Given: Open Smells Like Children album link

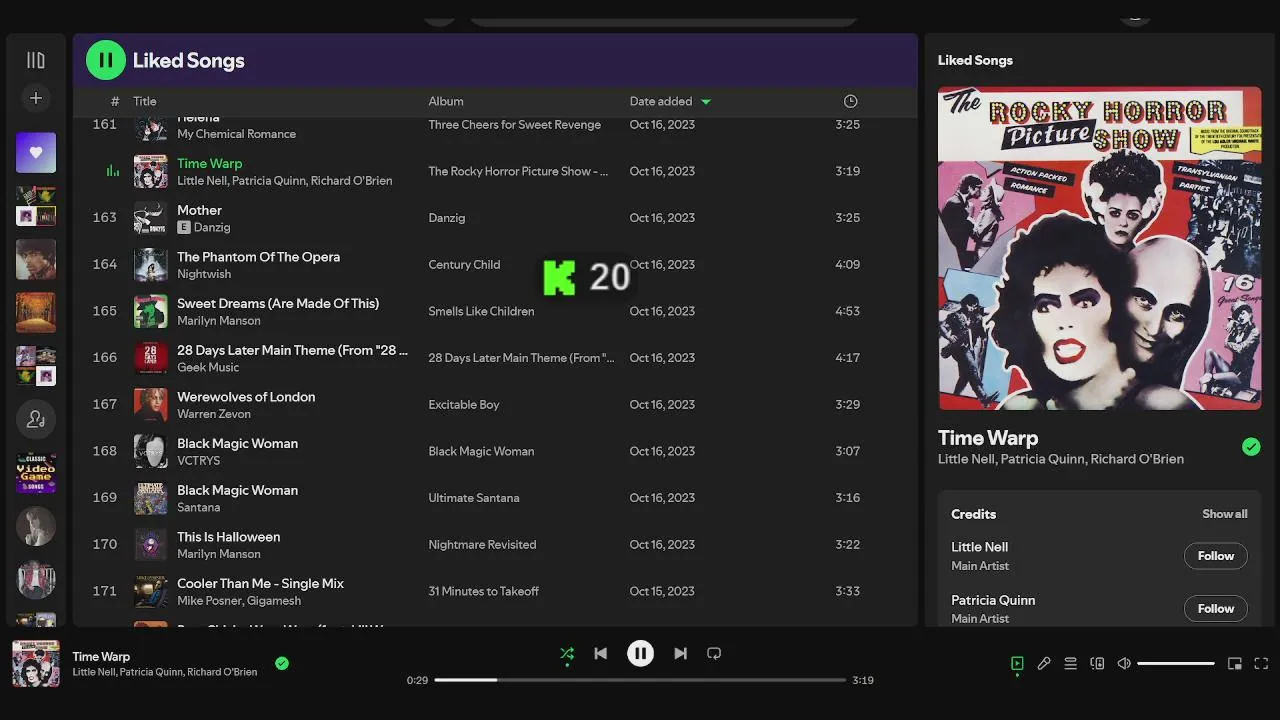Looking at the screenshot, I should point(481,311).
